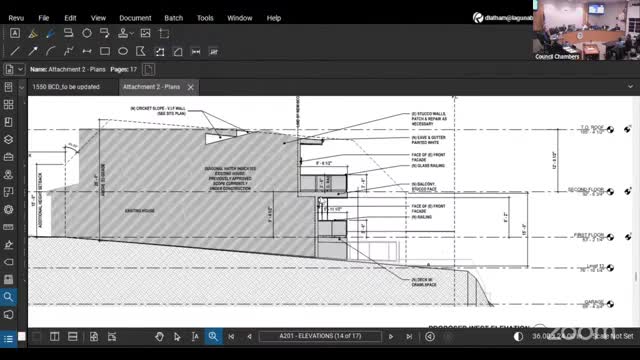Open the Edit menu

tap(70, 18)
